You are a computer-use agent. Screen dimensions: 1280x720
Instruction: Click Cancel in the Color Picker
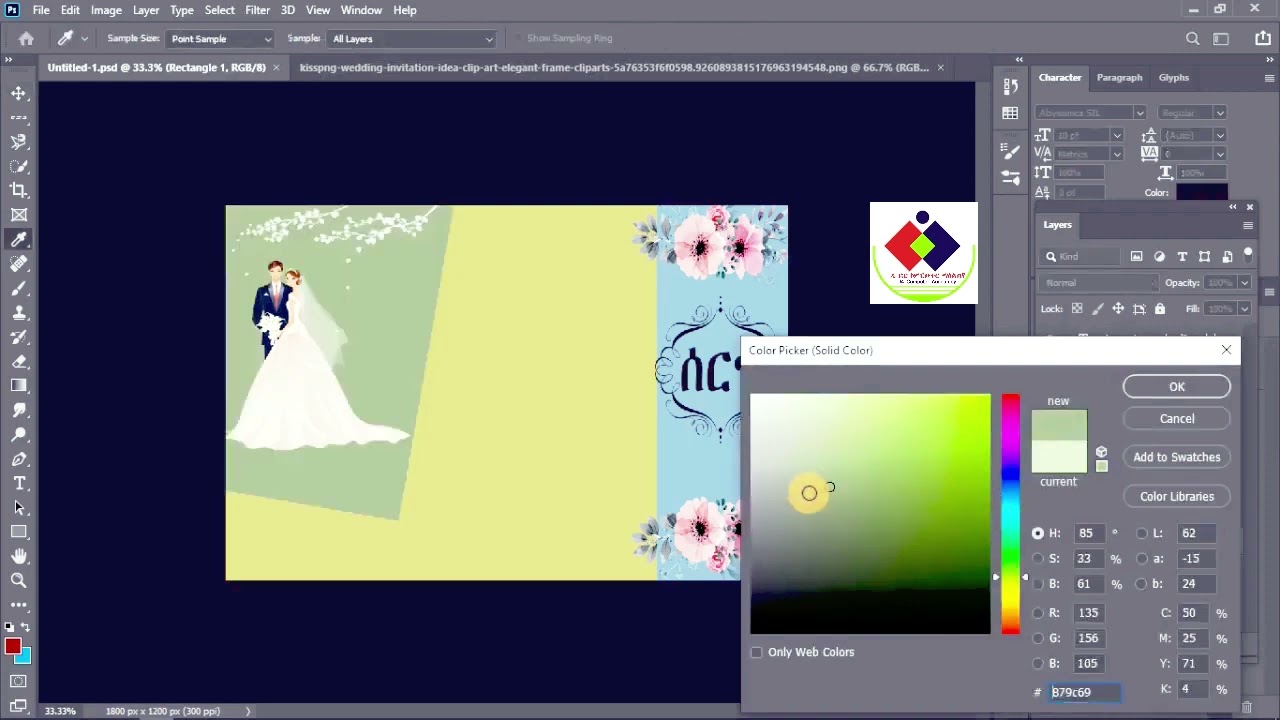(1177, 419)
